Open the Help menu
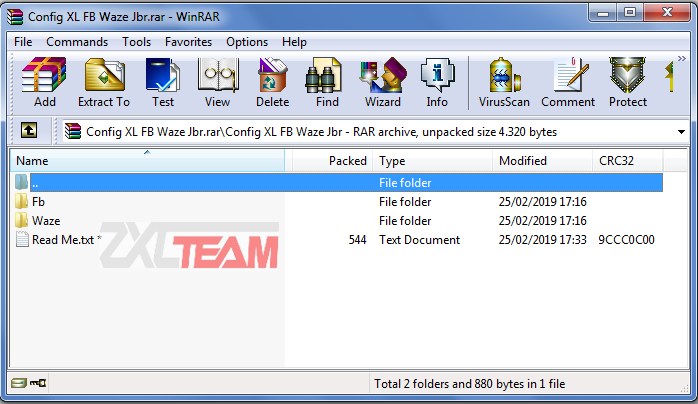 point(294,42)
